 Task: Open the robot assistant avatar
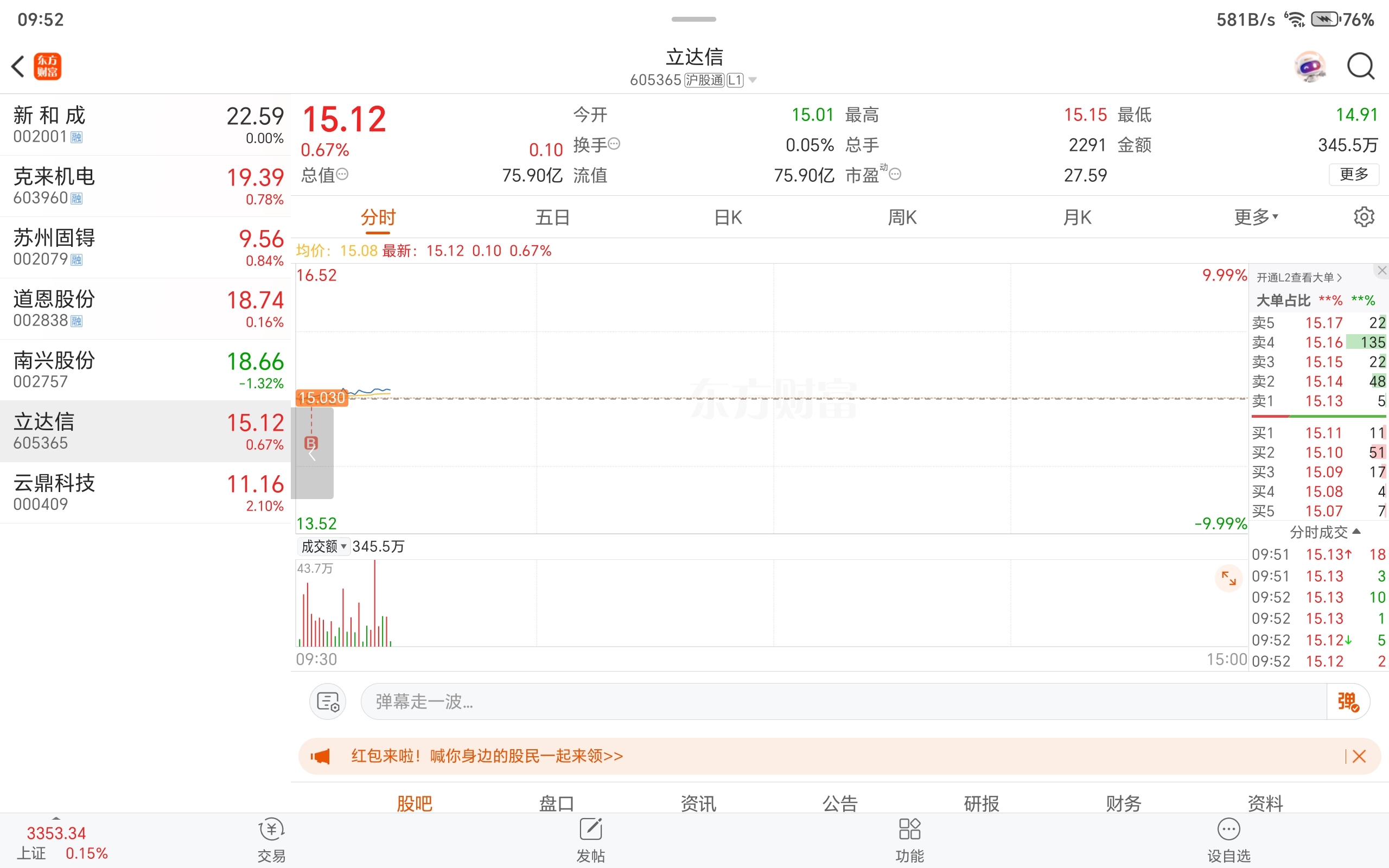[x=1310, y=67]
